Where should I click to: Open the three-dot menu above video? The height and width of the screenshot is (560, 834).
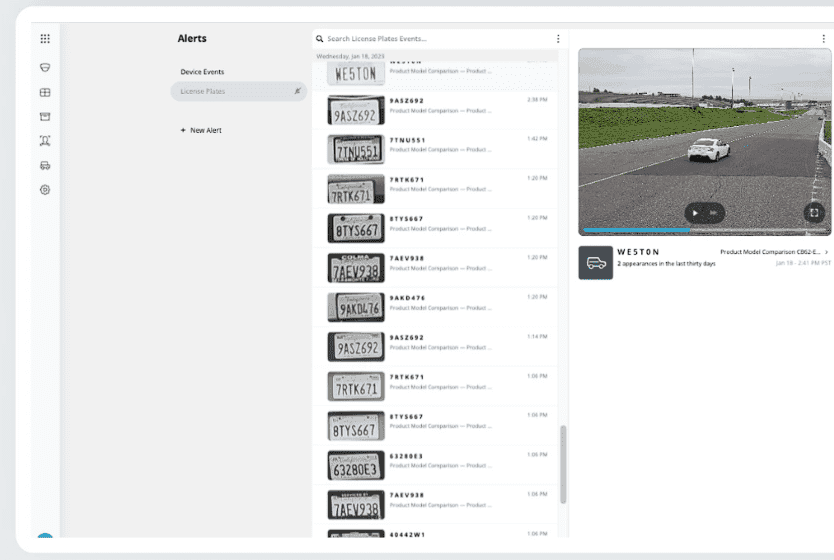(x=823, y=39)
